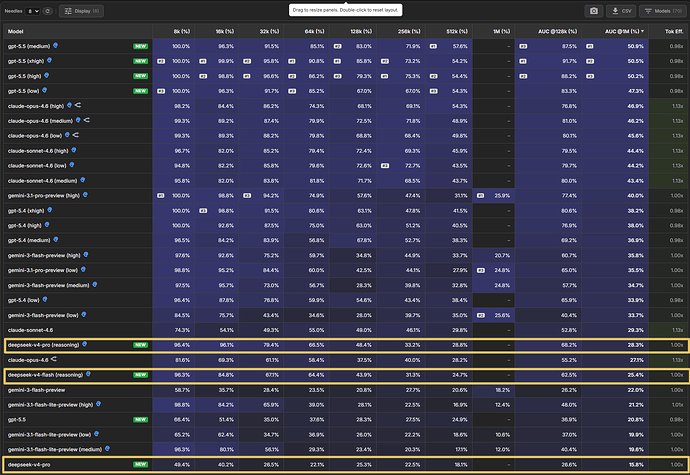Click the share icon next to claude-opus-4.6 (low)
690x475 pixels.
coord(76,135)
